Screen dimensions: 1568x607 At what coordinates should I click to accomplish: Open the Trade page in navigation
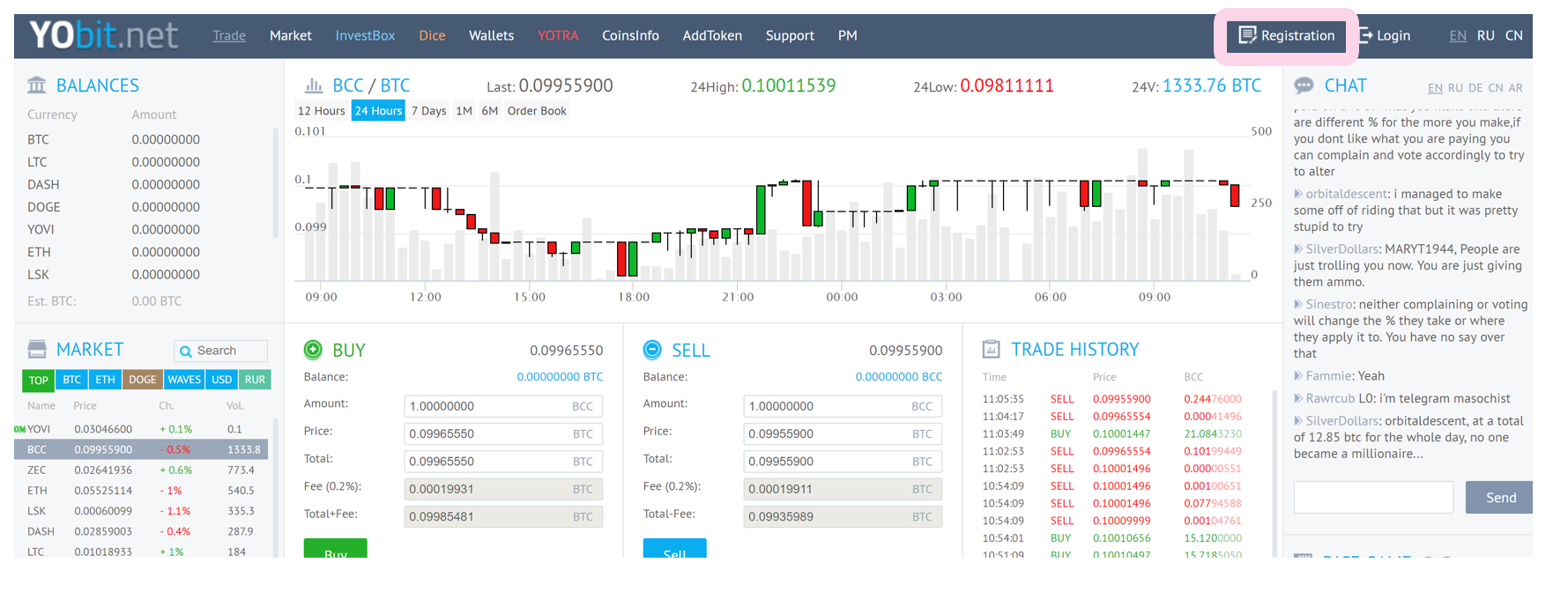[x=229, y=35]
